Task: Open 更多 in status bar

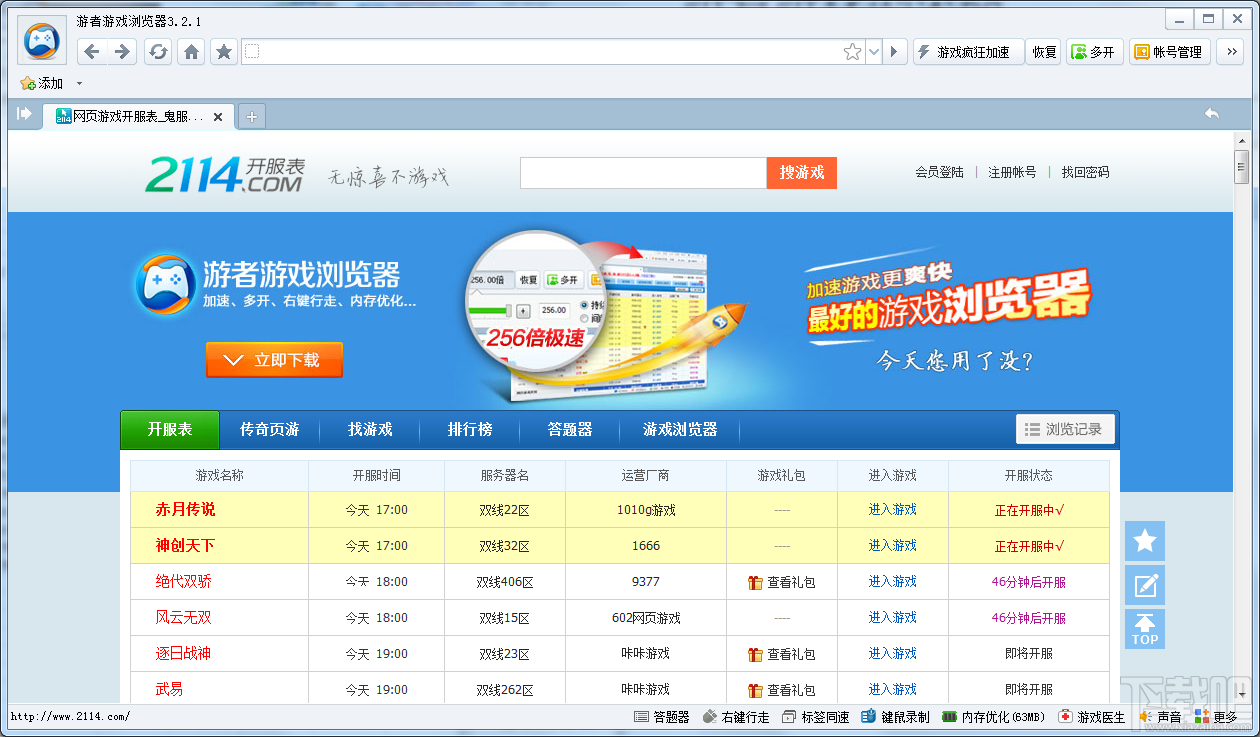Action: tap(1215, 717)
